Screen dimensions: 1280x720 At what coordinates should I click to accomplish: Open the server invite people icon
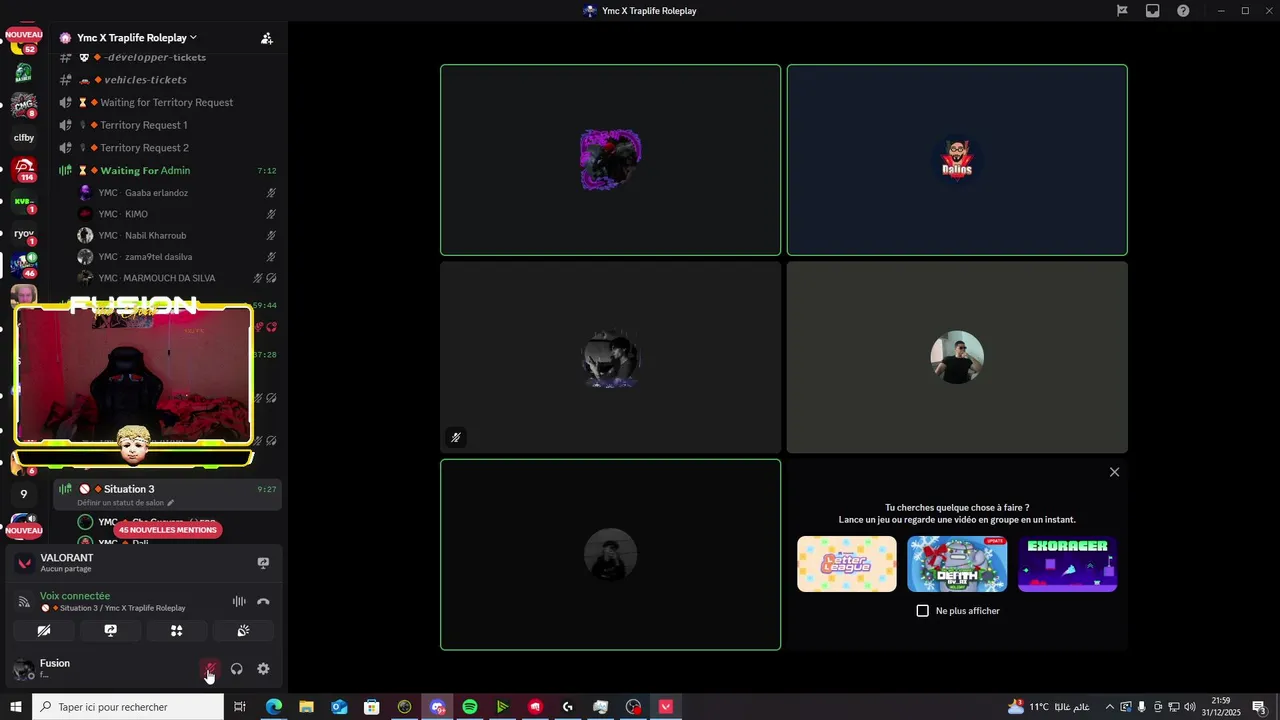[267, 38]
